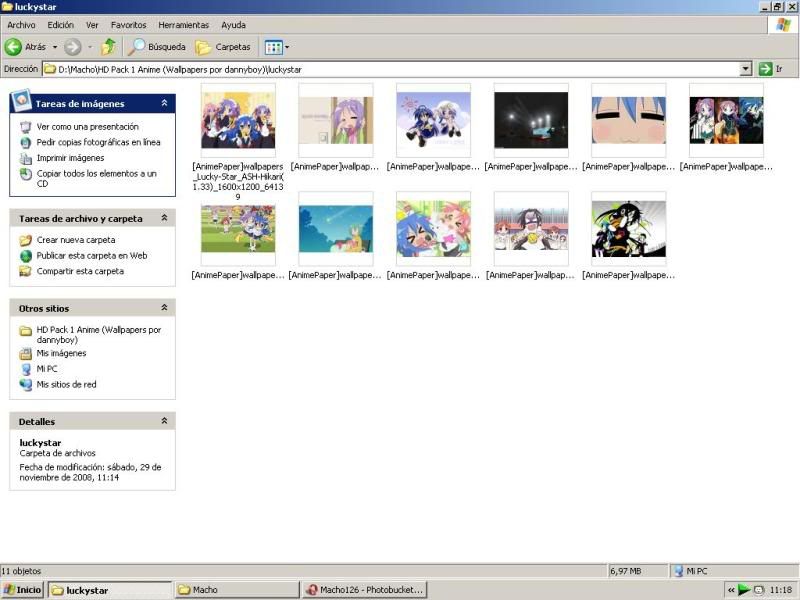800x600 pixels.
Task: Click Publicar esta carpeta en Web
Action: 92,256
